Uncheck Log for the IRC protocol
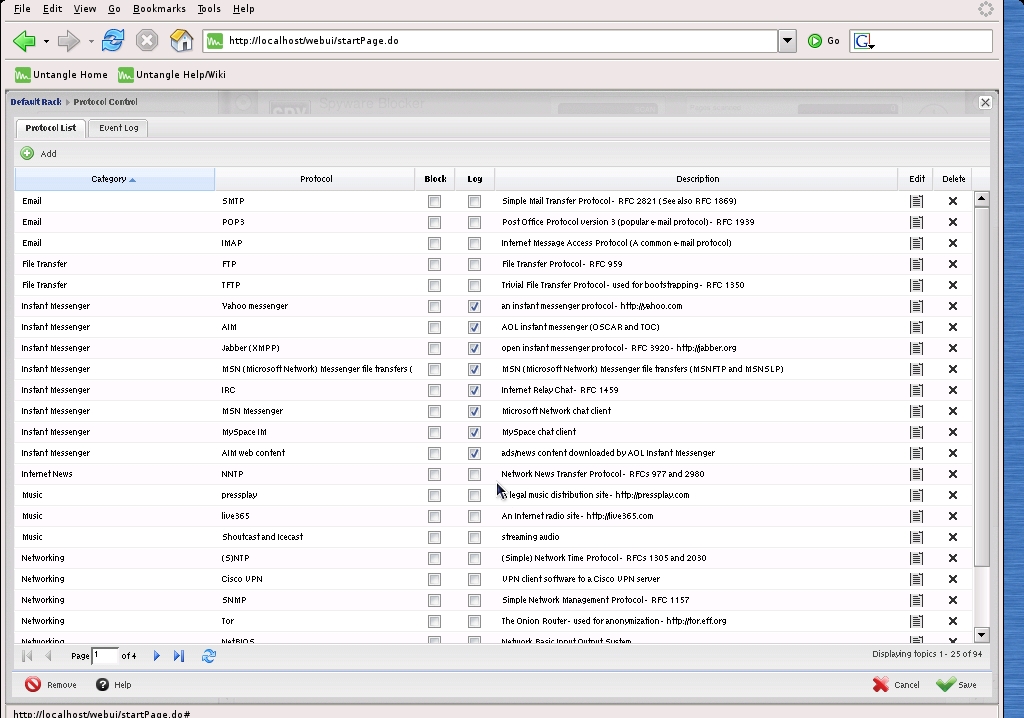 pyautogui.click(x=475, y=390)
